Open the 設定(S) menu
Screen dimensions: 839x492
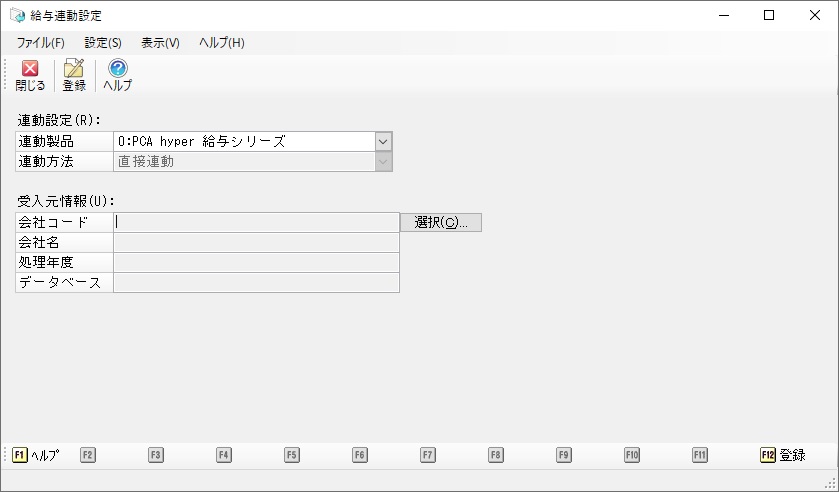tap(103, 43)
